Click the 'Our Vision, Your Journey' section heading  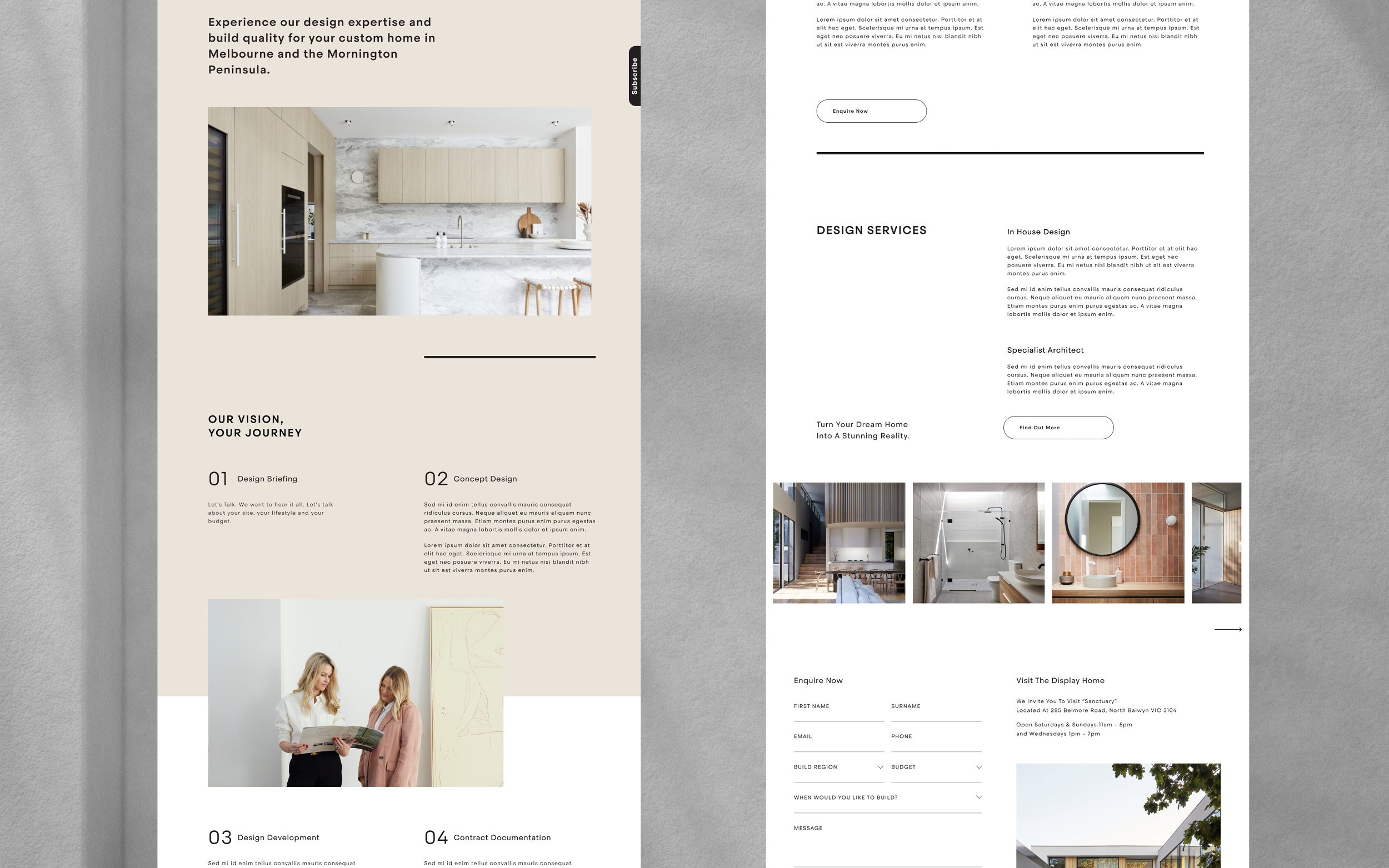point(255,425)
